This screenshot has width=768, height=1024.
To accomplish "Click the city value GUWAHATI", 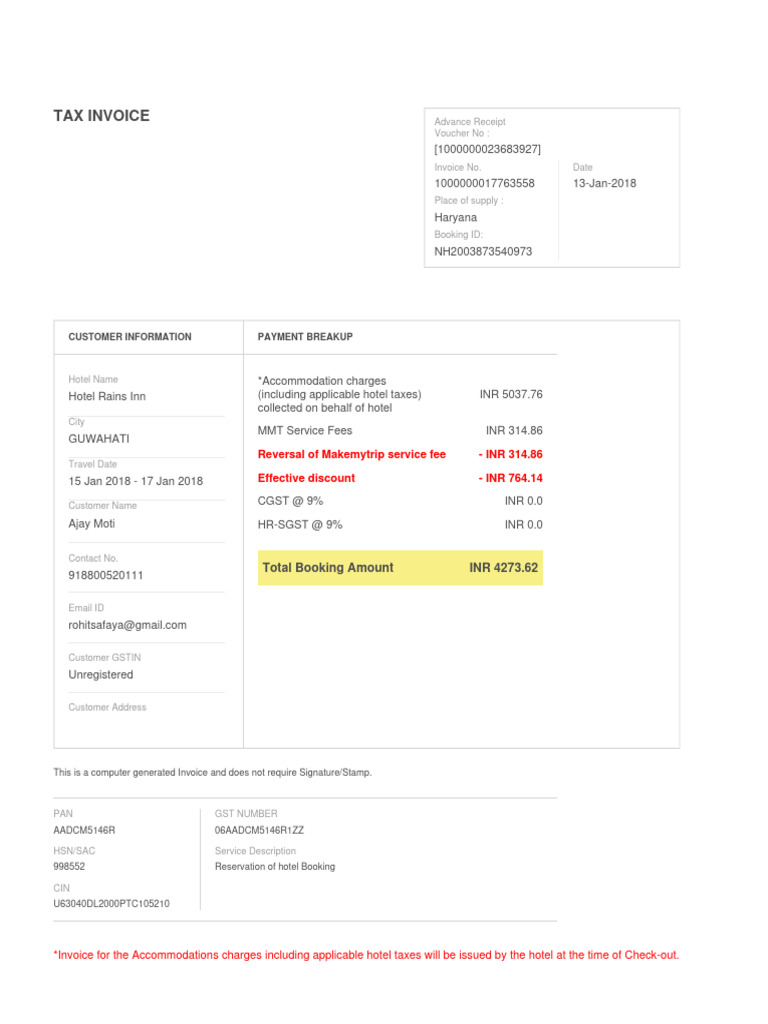I will (99, 439).
